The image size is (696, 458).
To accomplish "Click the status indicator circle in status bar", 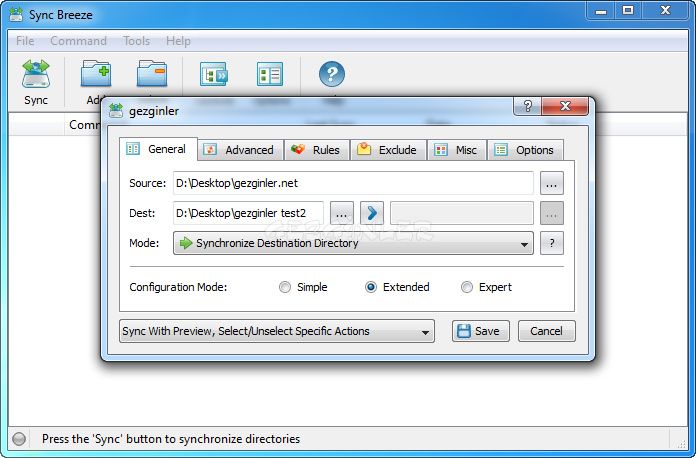I will coord(19,439).
